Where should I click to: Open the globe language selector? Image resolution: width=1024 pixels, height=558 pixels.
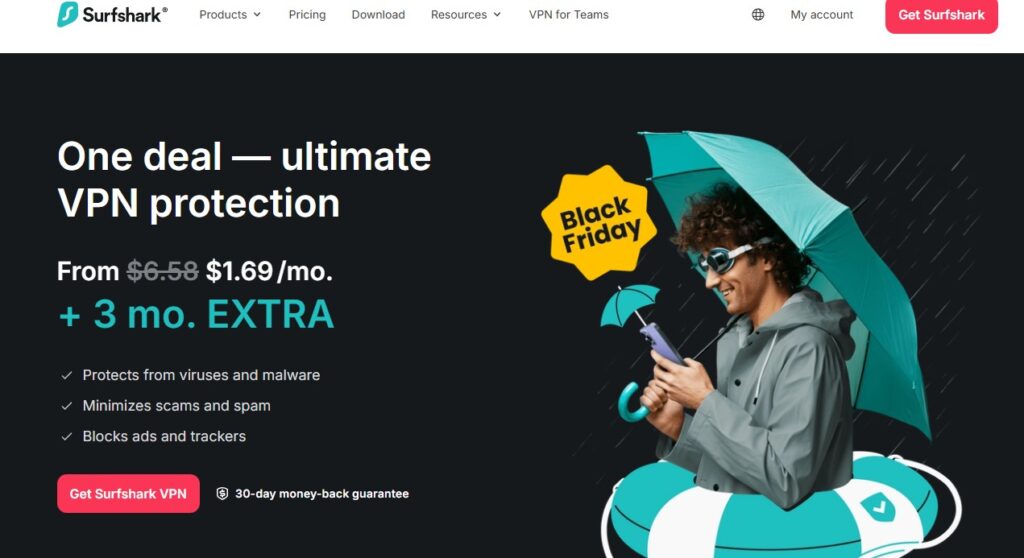[758, 14]
